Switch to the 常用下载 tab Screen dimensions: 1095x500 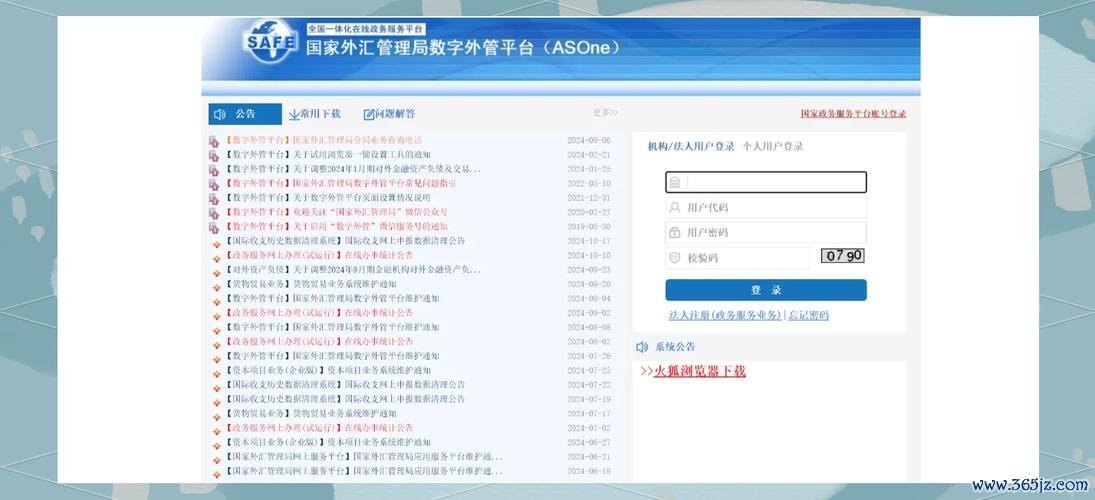pyautogui.click(x=315, y=114)
